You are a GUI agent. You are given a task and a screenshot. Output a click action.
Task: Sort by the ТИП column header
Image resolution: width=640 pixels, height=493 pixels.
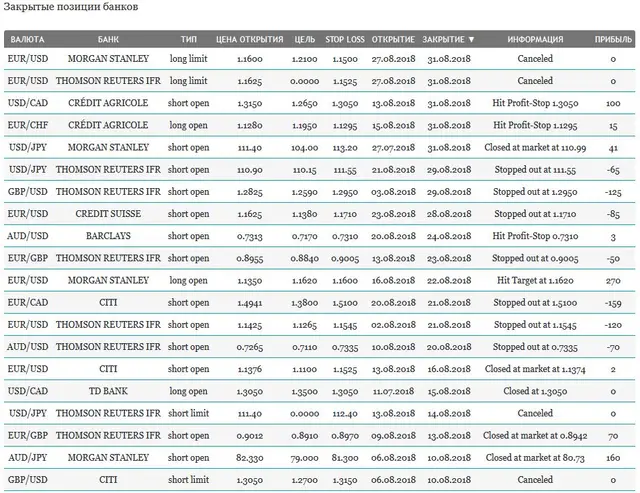(x=189, y=40)
